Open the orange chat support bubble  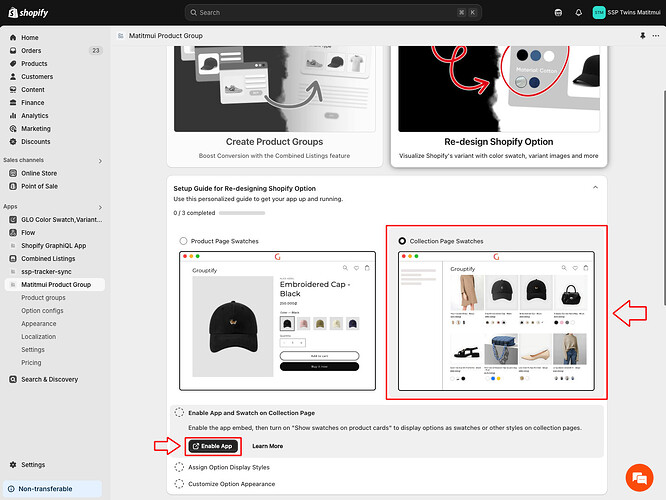[x=636, y=475]
